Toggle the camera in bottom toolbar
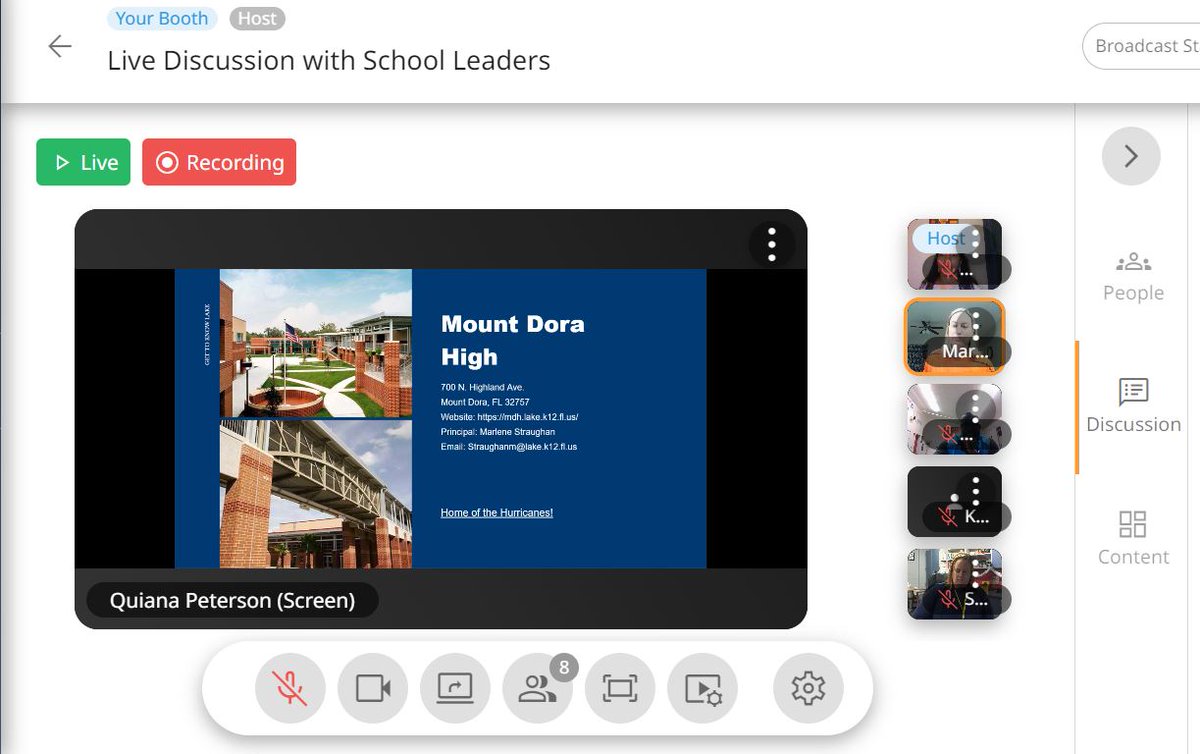 pos(372,687)
